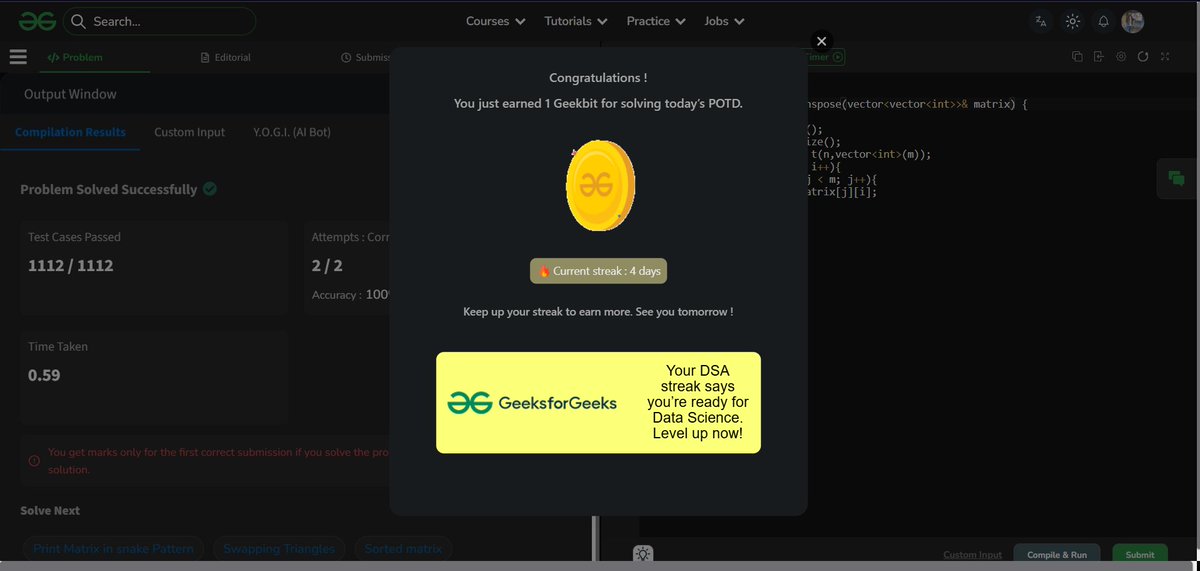Switch to the Editorial tab
This screenshot has height=571, width=1200.
[x=226, y=57]
